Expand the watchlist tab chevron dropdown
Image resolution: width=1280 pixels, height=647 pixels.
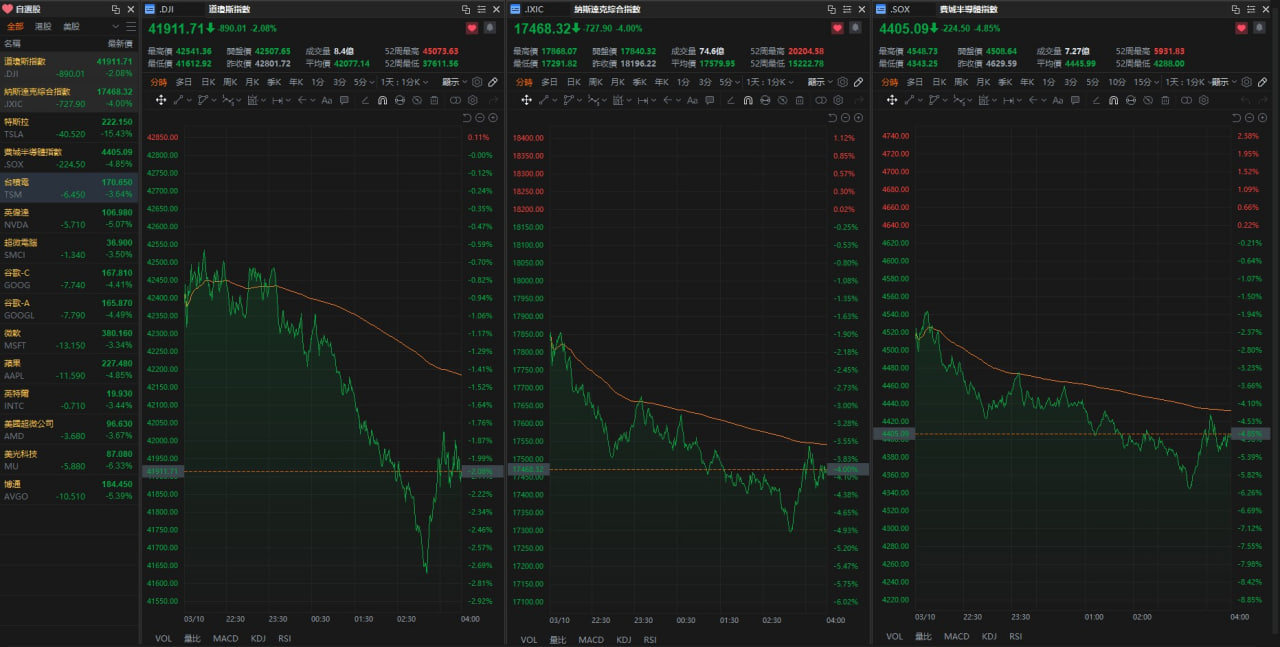pyautogui.click(x=115, y=27)
